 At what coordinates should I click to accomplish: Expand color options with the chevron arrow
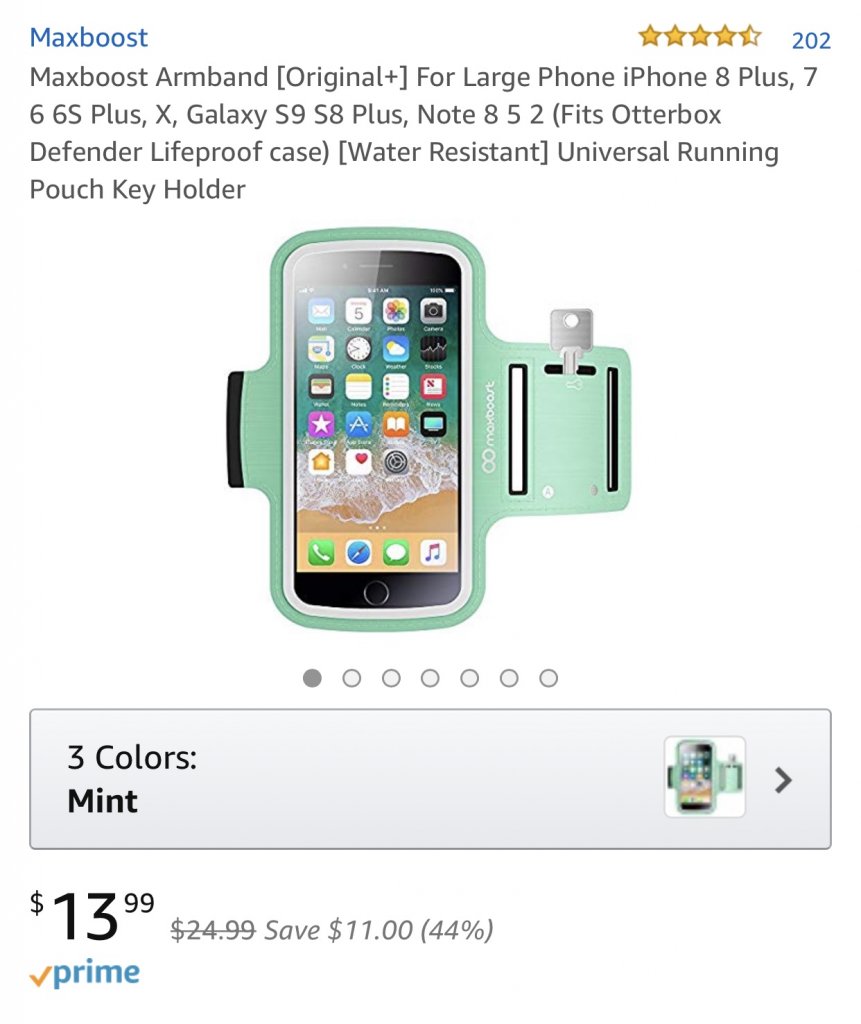783,780
